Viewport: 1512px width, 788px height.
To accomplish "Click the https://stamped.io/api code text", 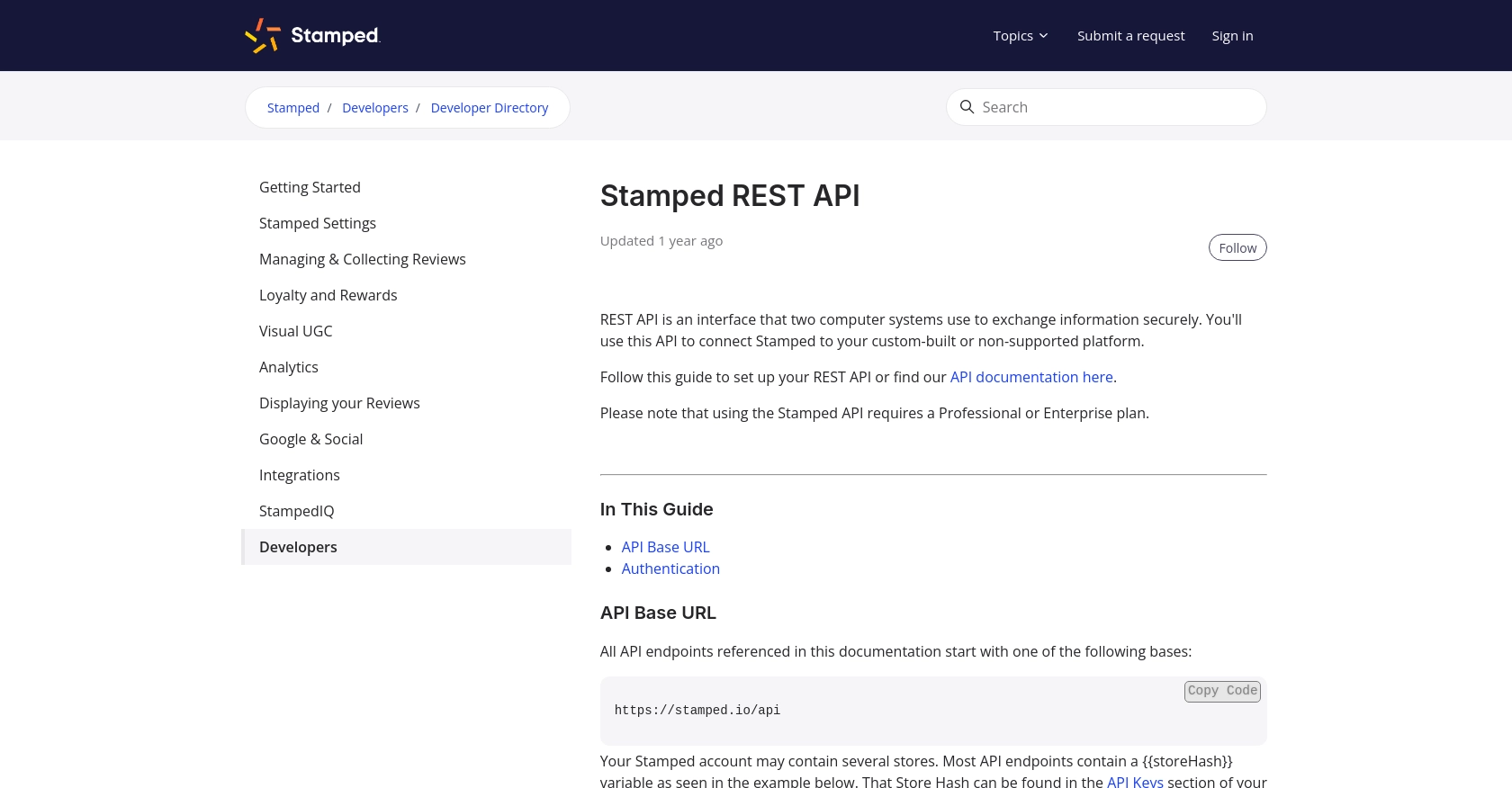I will tap(697, 710).
